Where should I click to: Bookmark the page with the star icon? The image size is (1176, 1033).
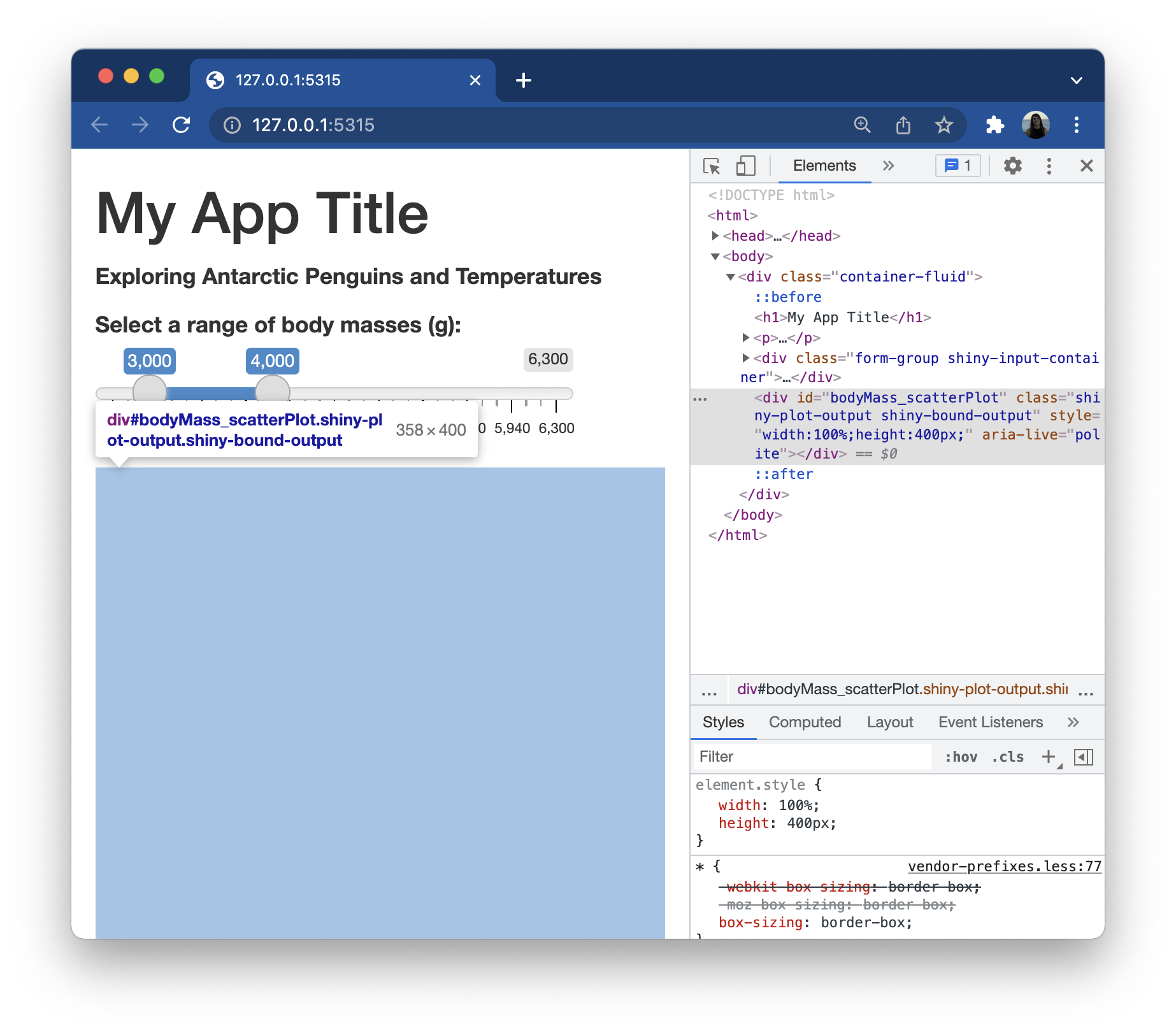coord(943,125)
